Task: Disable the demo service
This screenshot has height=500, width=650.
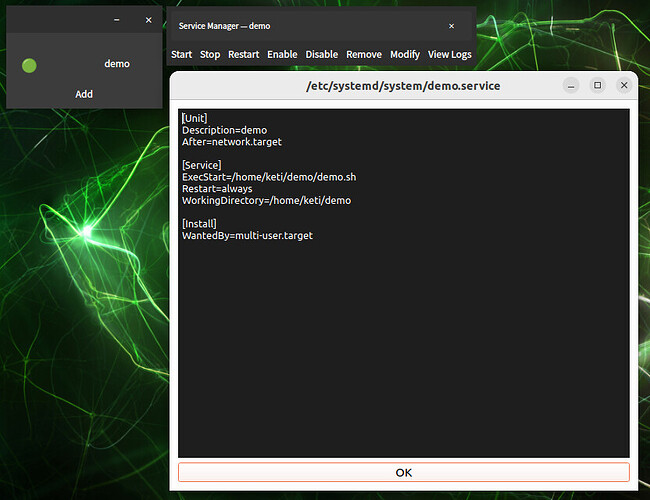Action: click(x=321, y=55)
